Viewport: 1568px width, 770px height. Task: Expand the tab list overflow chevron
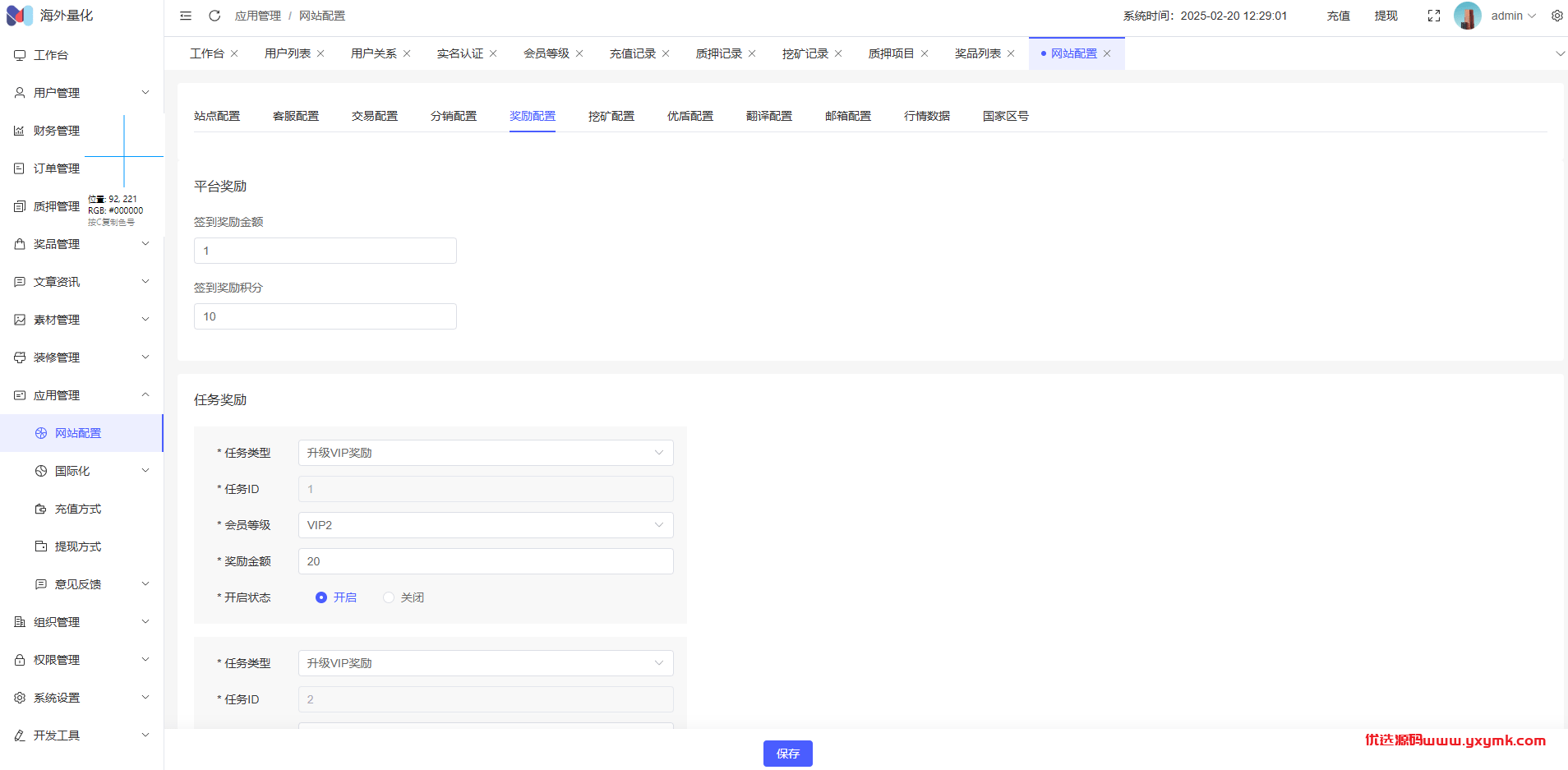click(1560, 53)
